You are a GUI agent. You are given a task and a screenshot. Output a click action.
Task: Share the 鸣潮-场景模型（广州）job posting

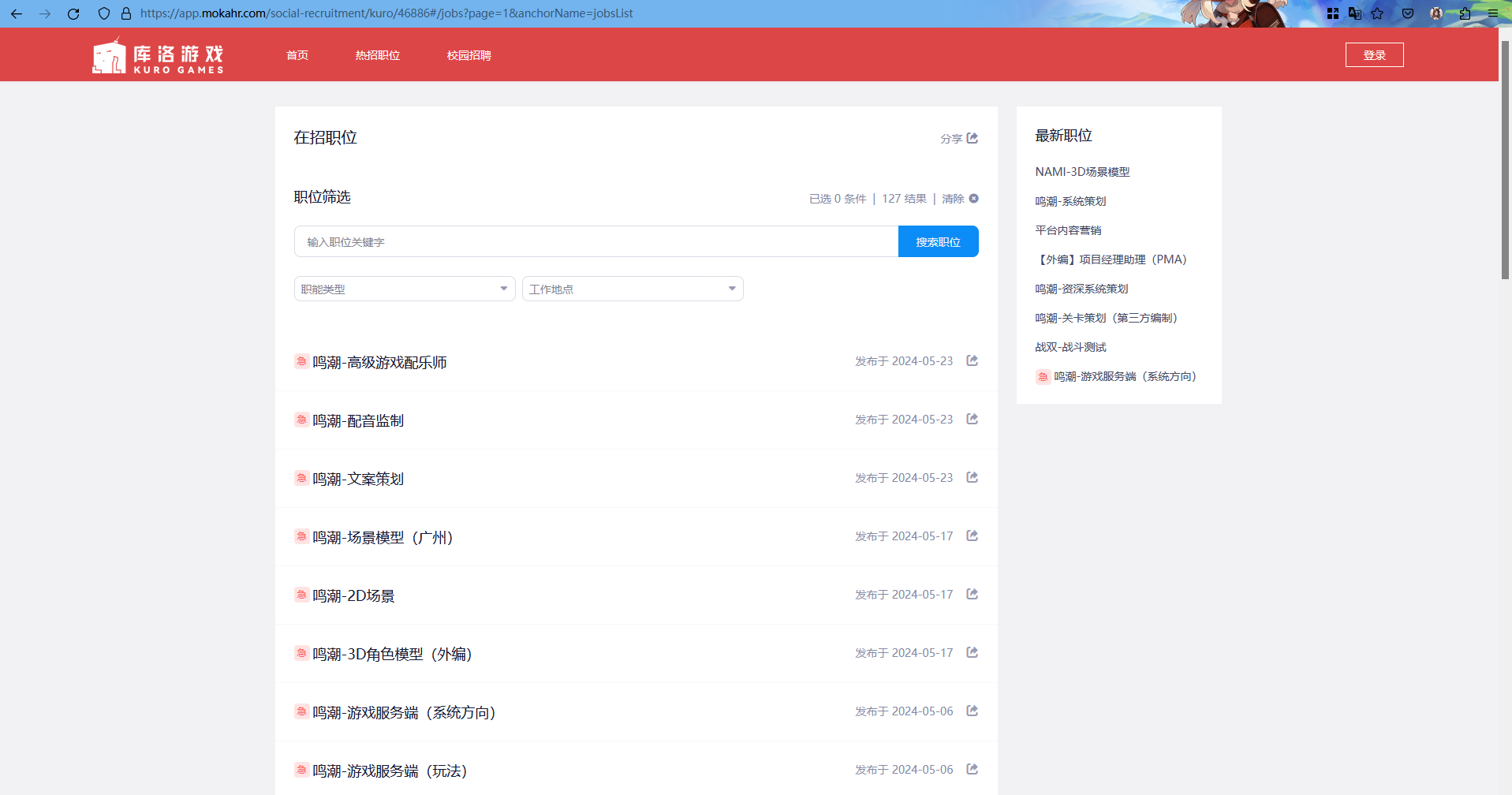973,536
